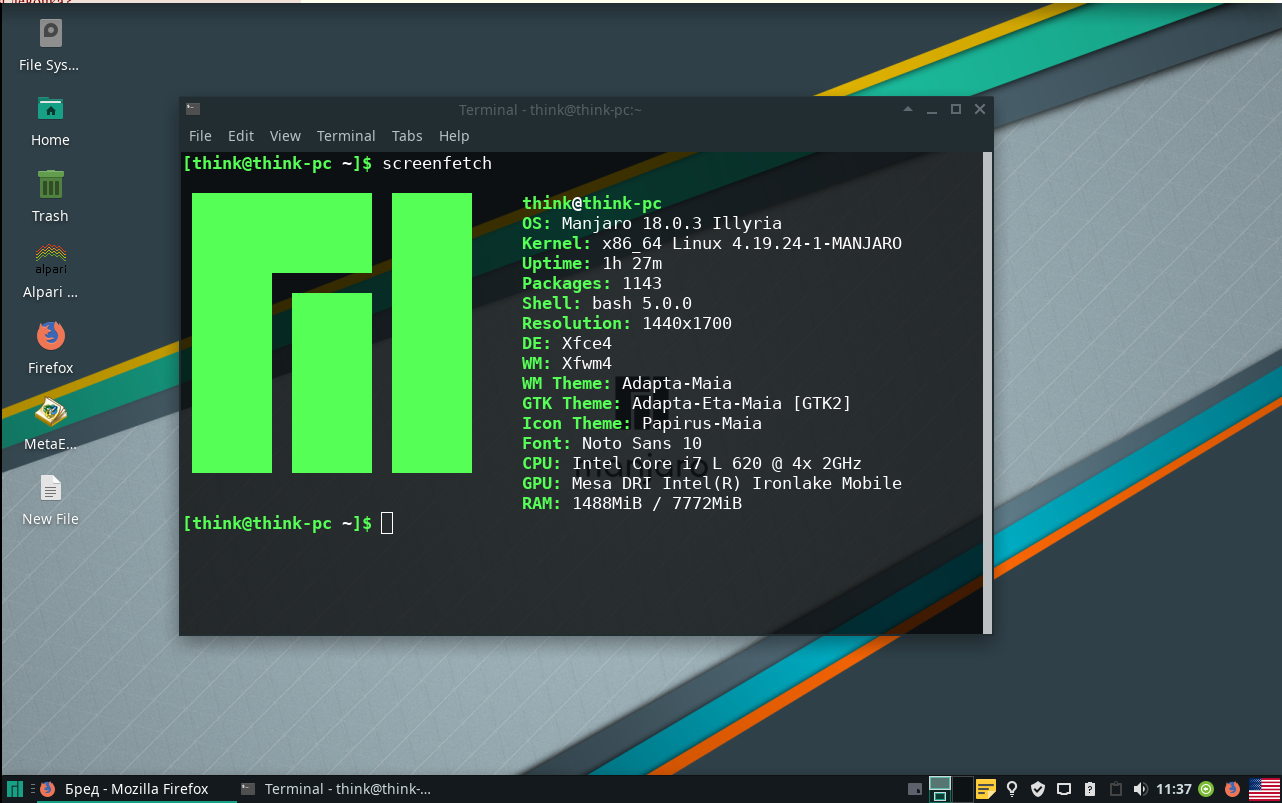Click the show desktop panel icon
Viewport: 1282px width, 803px height.
coord(915,789)
